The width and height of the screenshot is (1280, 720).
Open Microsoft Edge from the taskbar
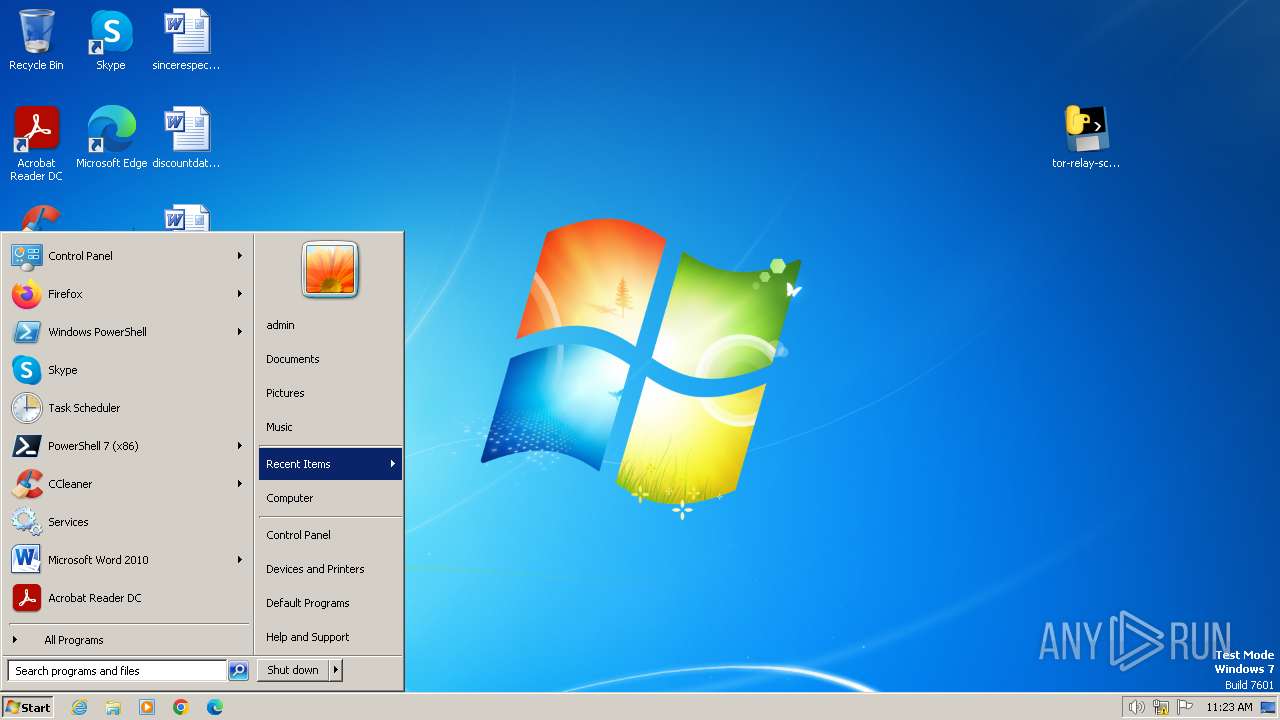click(x=215, y=707)
